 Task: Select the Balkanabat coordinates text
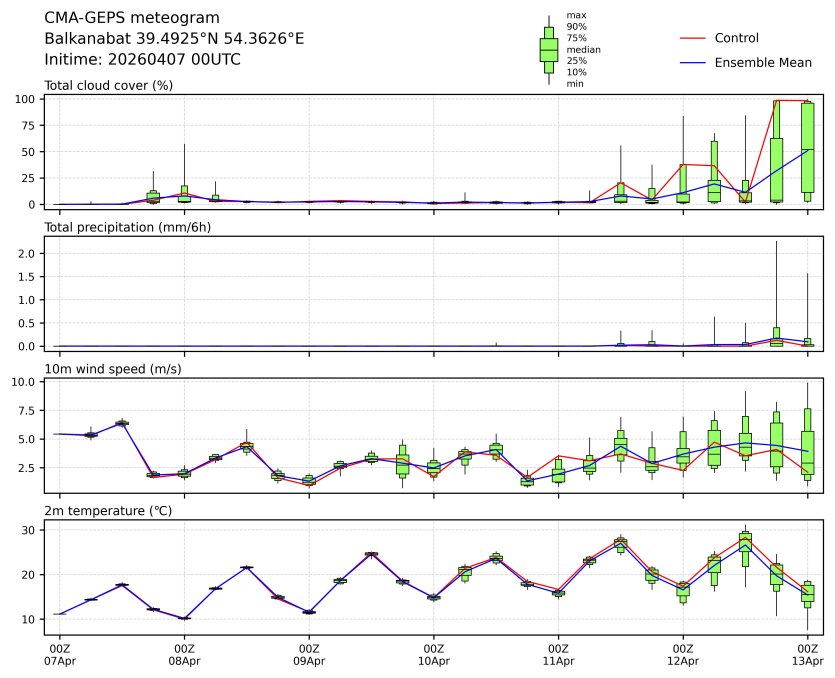[175, 39]
